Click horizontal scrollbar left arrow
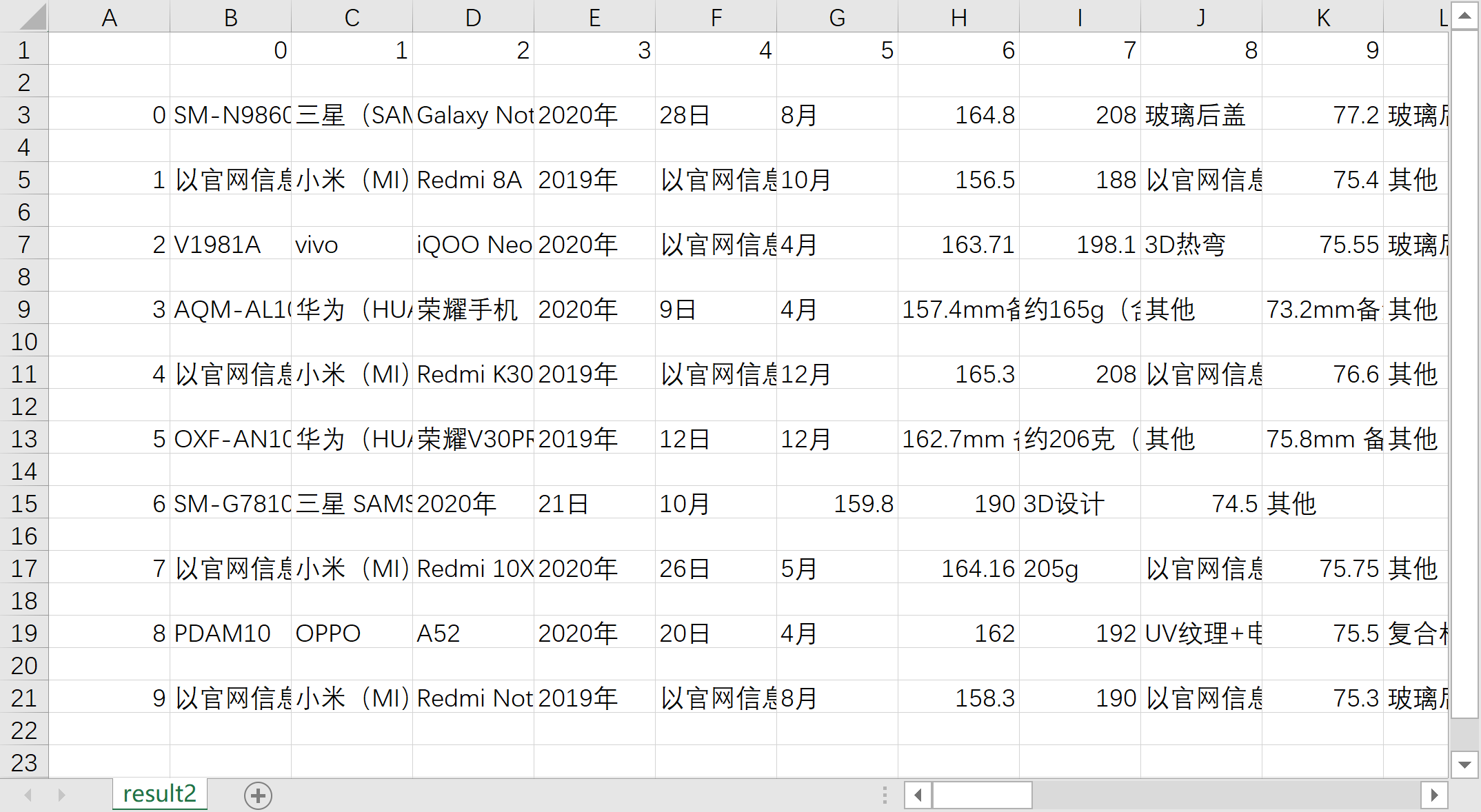Screen dimensions: 1481x812 point(918,795)
